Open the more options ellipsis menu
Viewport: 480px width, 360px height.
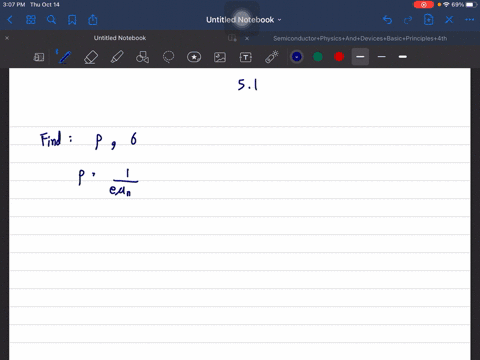coord(469,20)
